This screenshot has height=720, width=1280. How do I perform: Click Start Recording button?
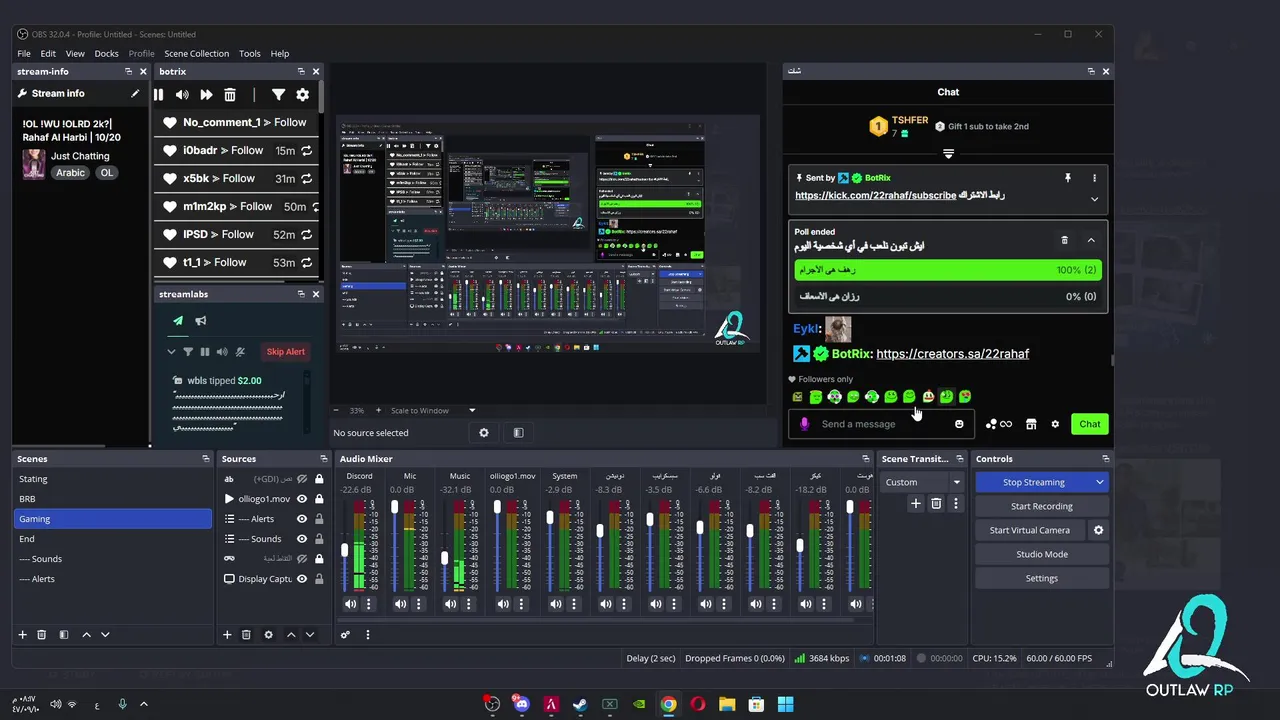tap(1041, 506)
